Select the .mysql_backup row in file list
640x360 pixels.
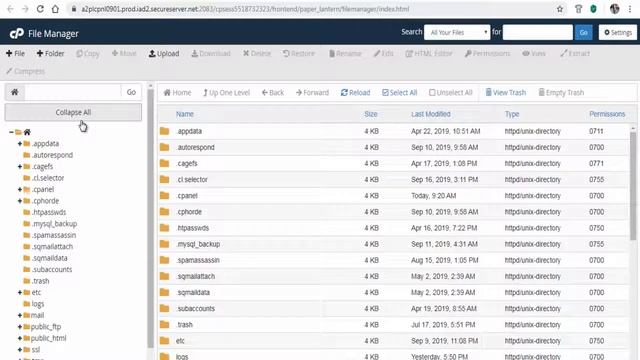pyautogui.click(x=393, y=244)
